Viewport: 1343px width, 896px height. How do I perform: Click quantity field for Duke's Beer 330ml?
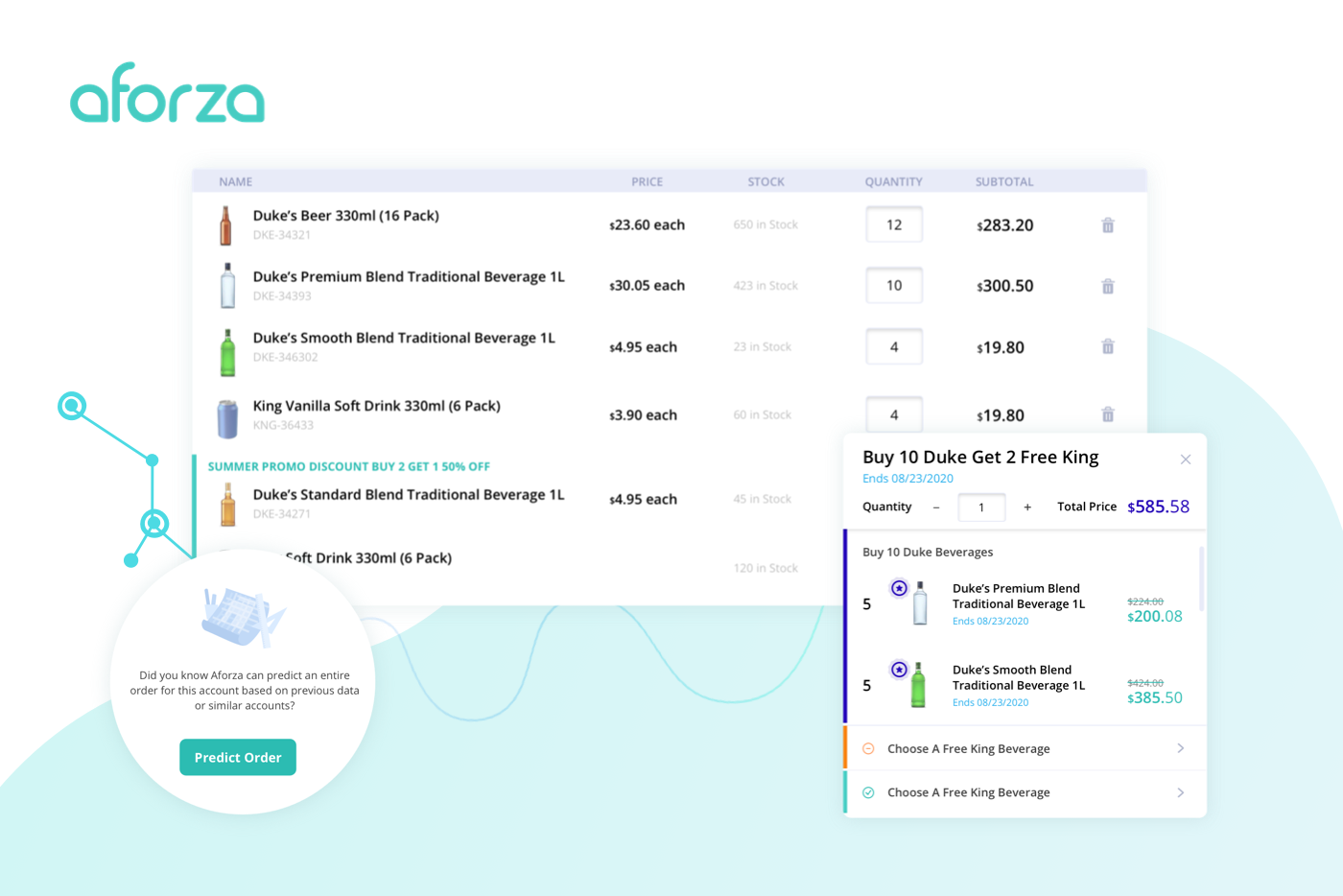coord(893,225)
